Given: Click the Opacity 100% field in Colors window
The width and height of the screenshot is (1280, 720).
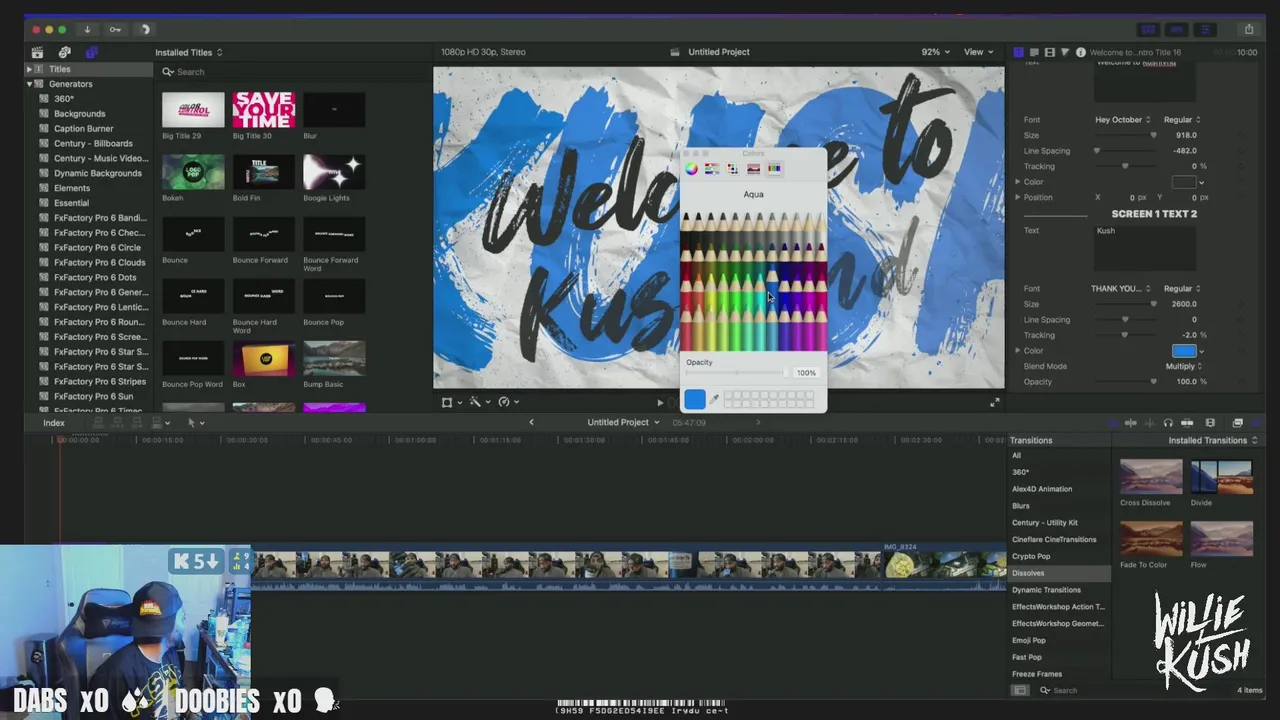Looking at the screenshot, I should click(806, 373).
